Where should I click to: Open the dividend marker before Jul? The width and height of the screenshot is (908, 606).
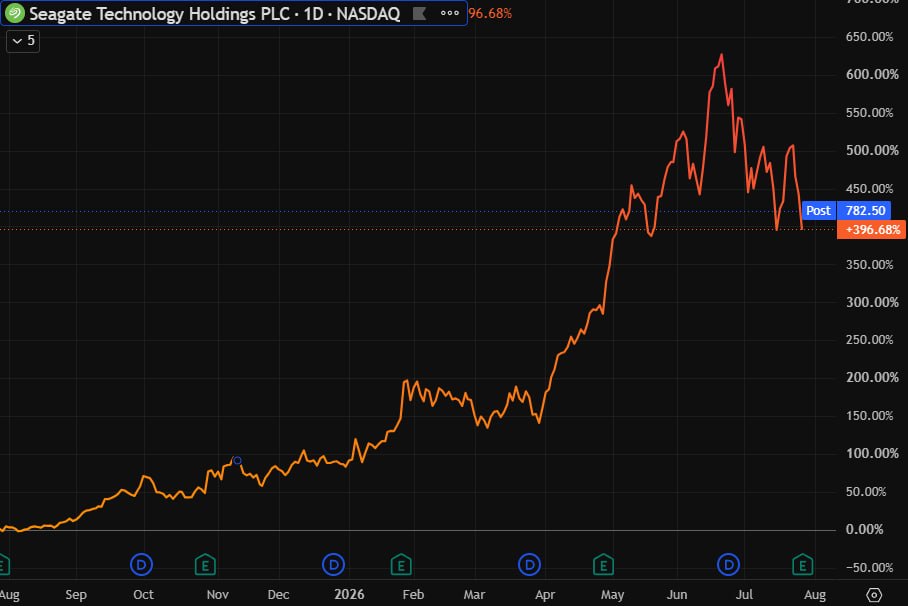728,564
